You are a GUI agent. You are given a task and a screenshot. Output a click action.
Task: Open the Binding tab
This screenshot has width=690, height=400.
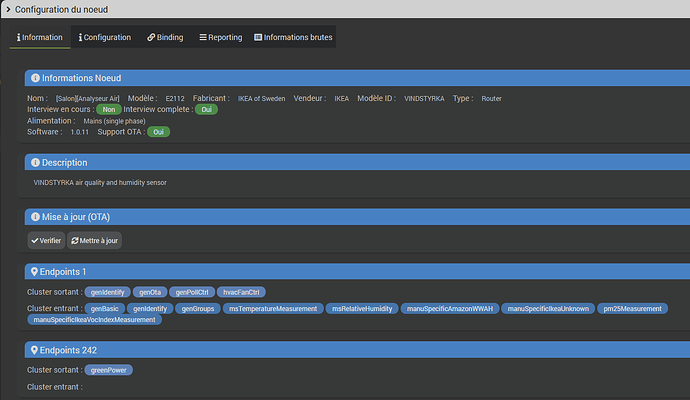[x=165, y=37]
